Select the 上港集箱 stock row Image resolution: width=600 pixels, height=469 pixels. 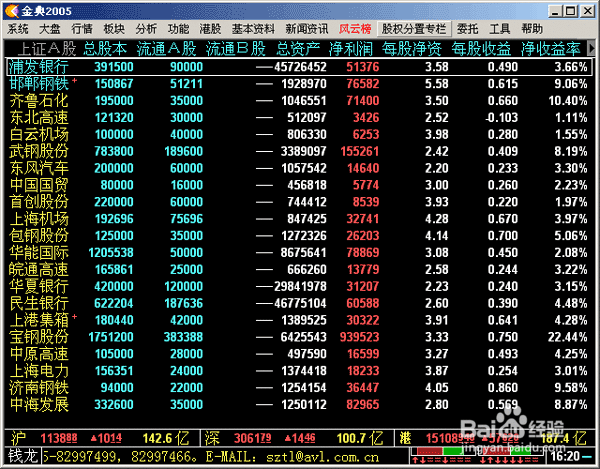coord(299,320)
